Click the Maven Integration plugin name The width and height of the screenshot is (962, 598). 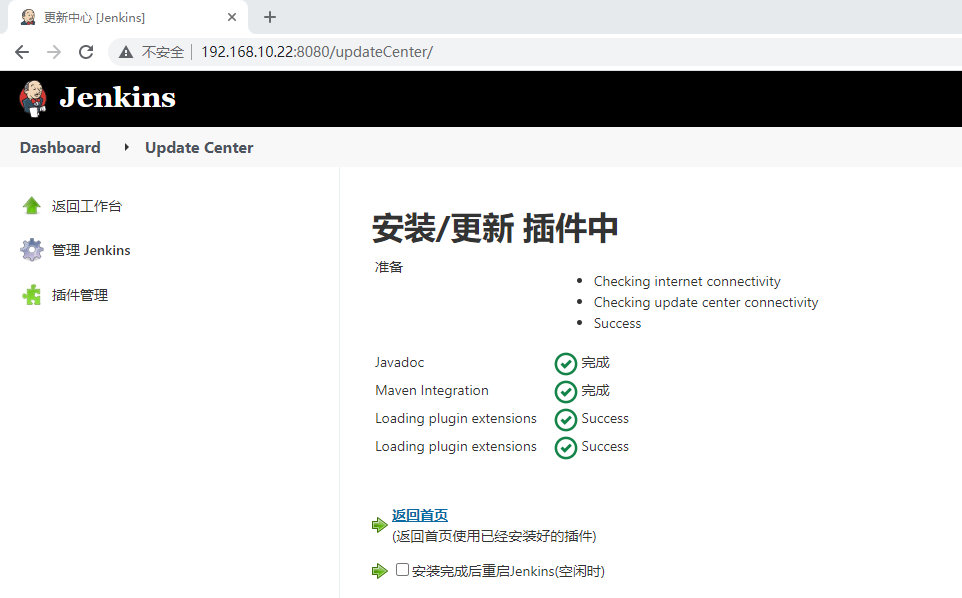coord(432,391)
